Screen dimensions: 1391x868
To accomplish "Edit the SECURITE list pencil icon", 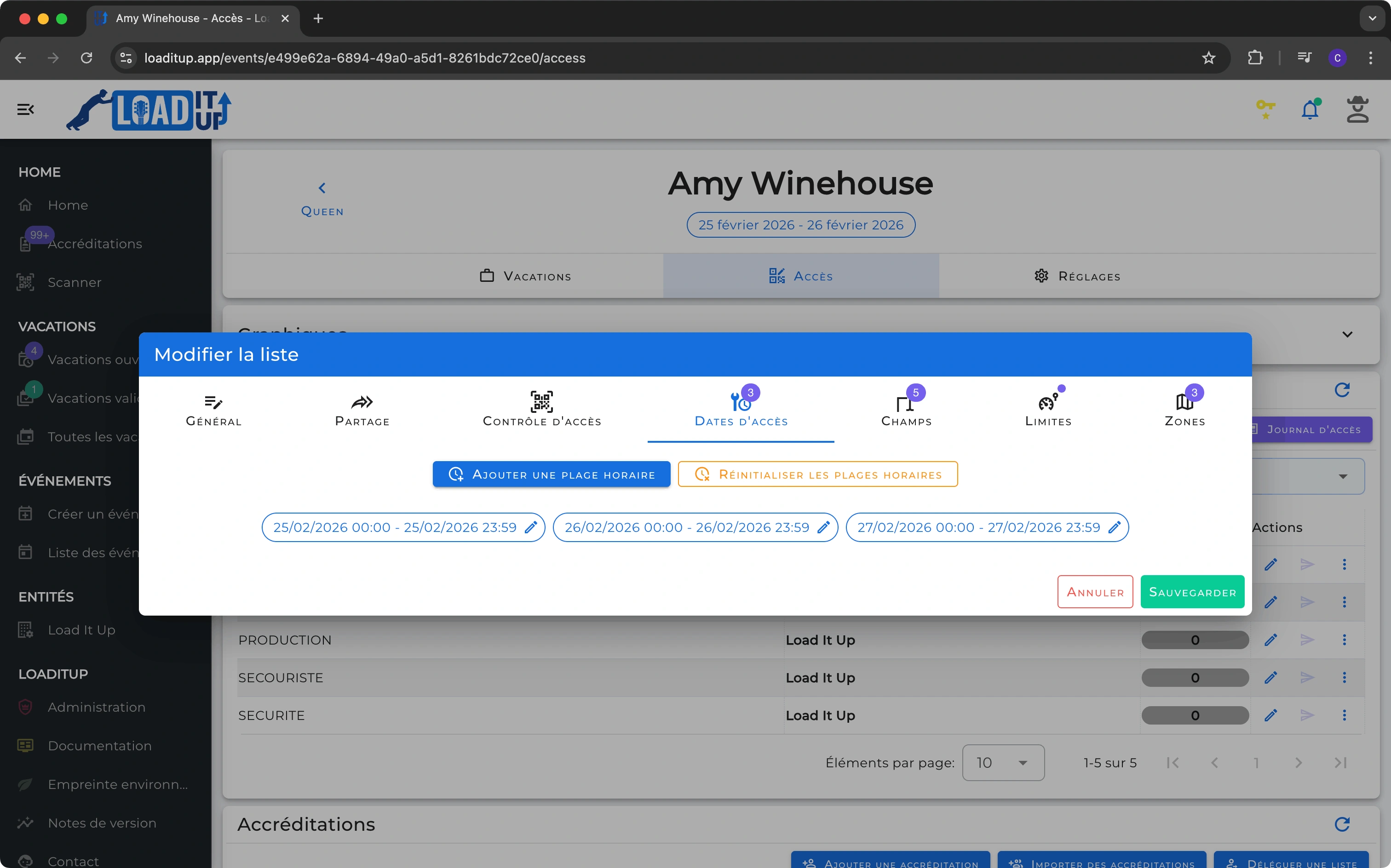I will [1270, 715].
